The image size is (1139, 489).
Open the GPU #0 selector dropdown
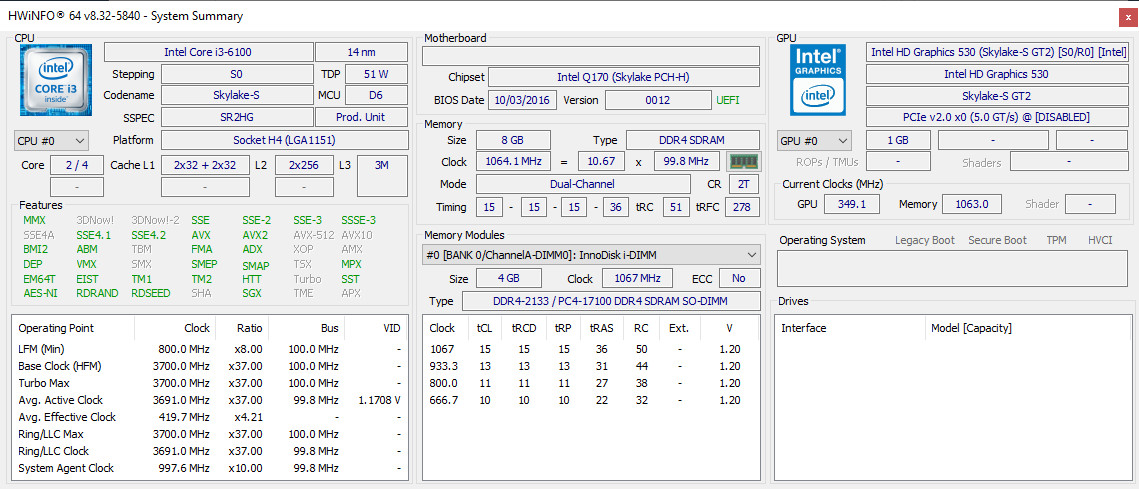click(x=814, y=141)
